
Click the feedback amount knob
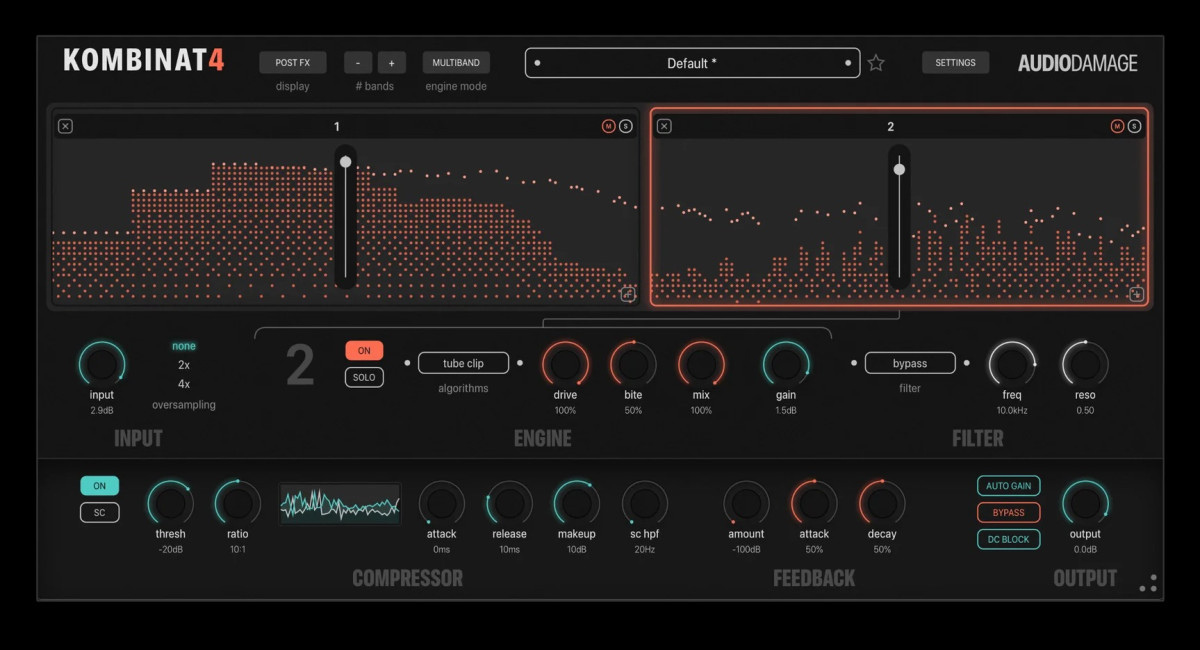point(746,503)
